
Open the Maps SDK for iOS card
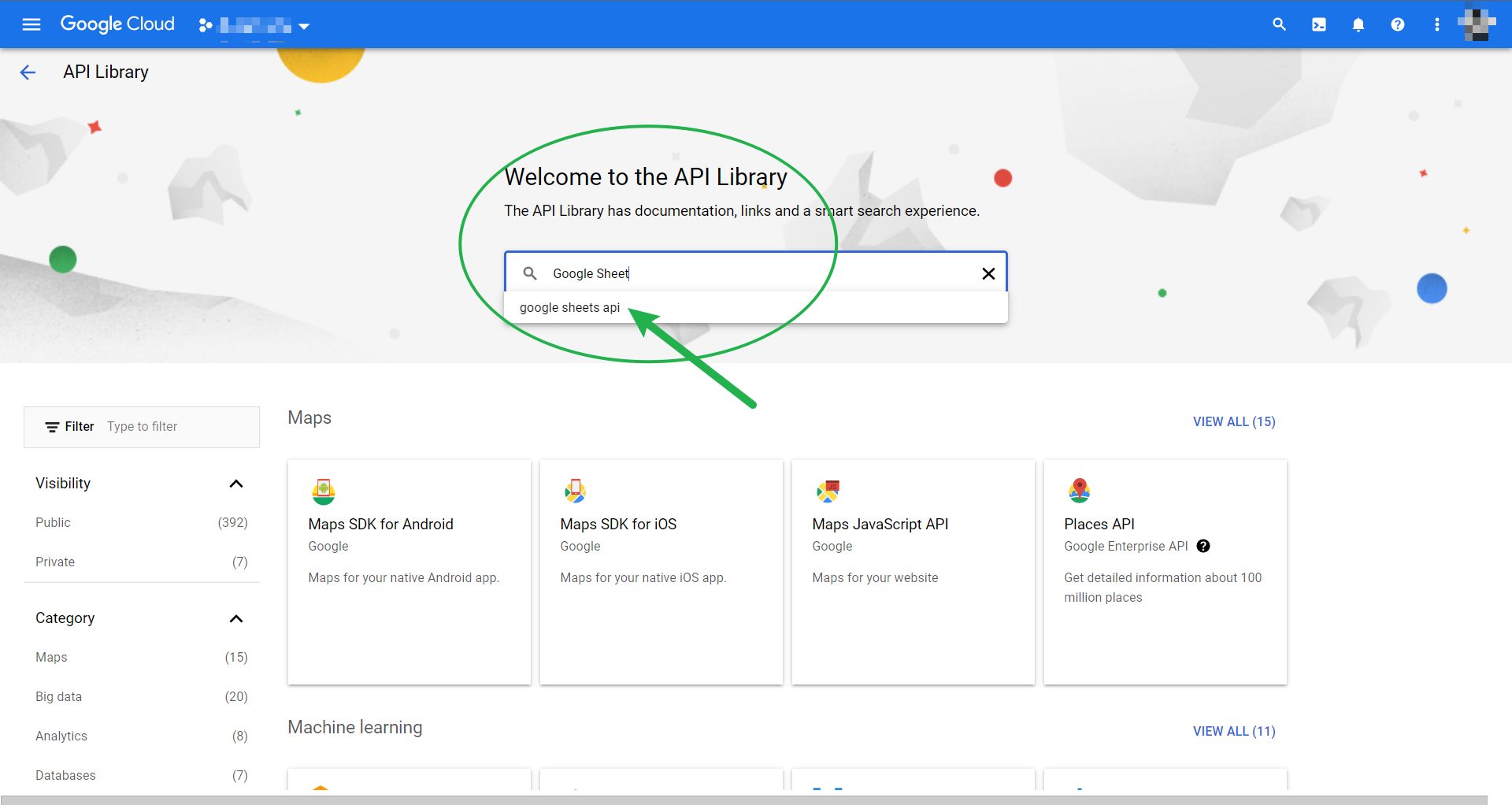click(x=661, y=572)
